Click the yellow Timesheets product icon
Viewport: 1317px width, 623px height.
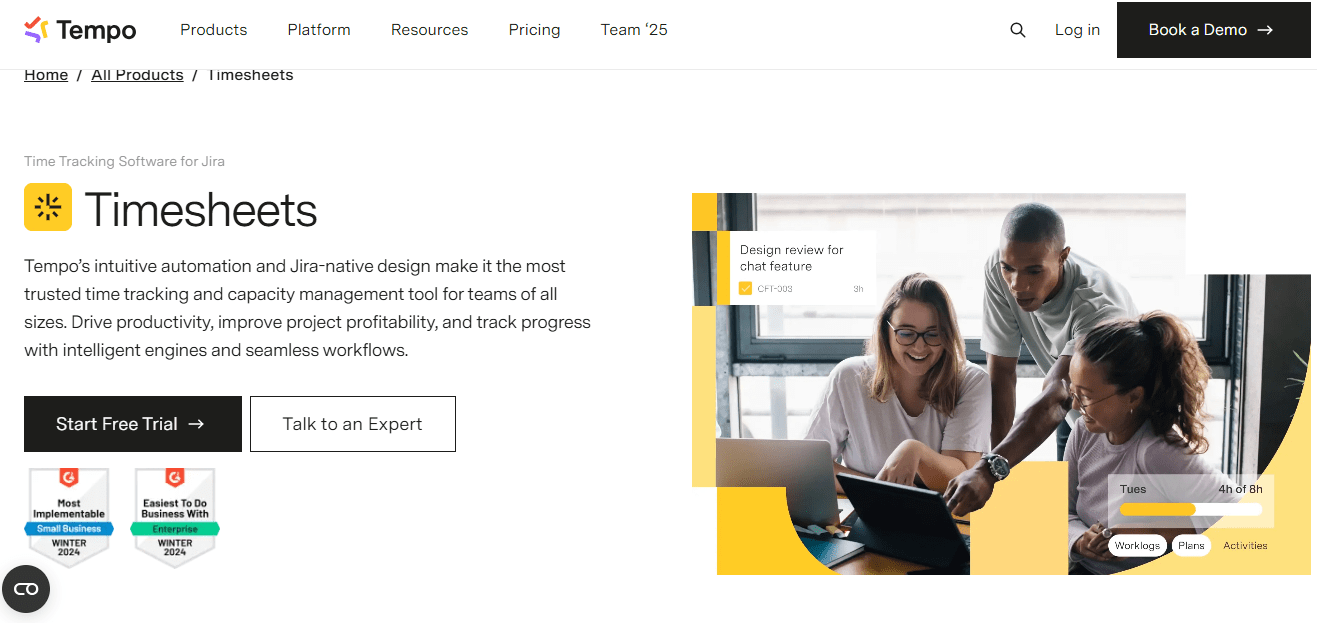48,207
